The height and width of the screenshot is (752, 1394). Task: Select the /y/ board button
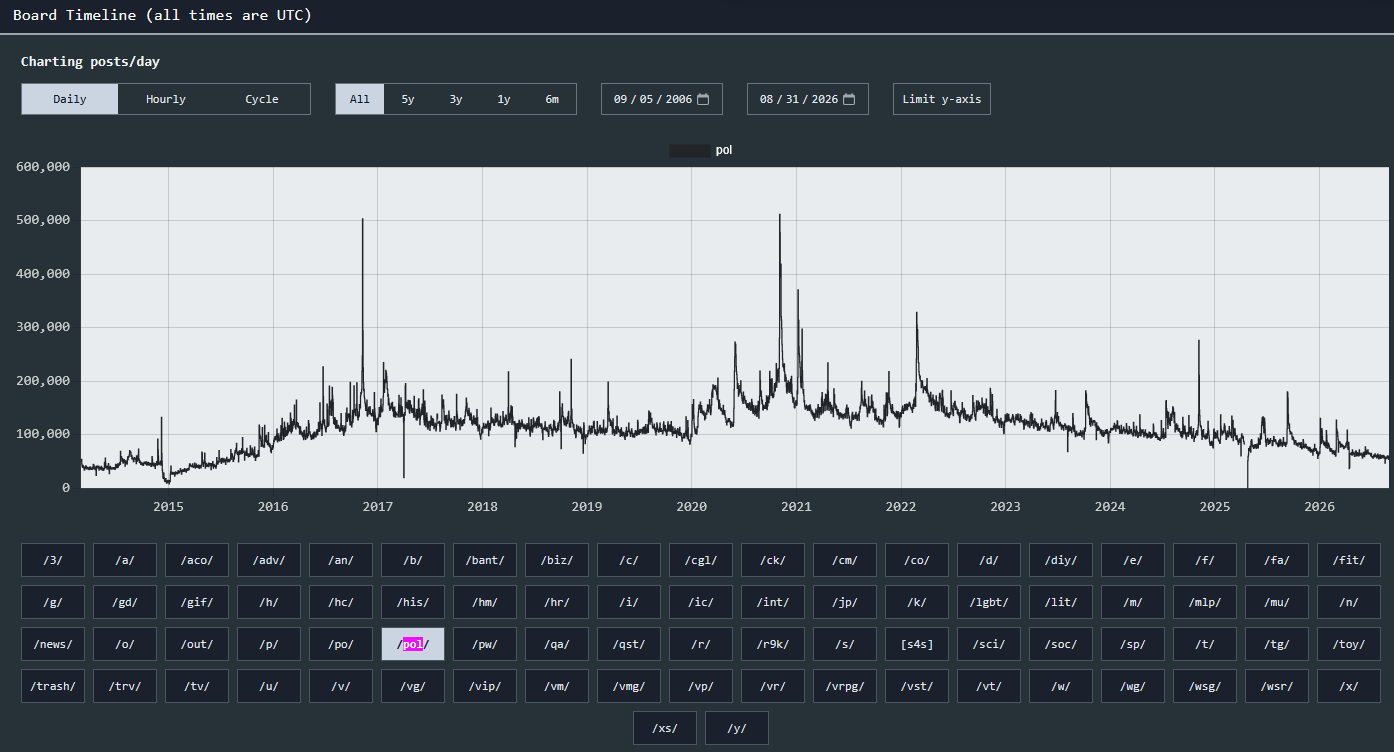(737, 728)
